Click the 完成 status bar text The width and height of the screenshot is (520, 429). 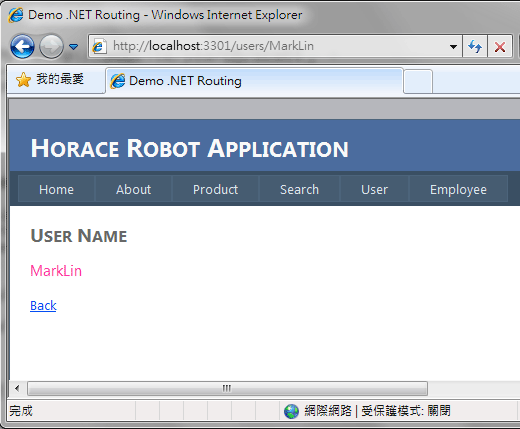click(21, 411)
